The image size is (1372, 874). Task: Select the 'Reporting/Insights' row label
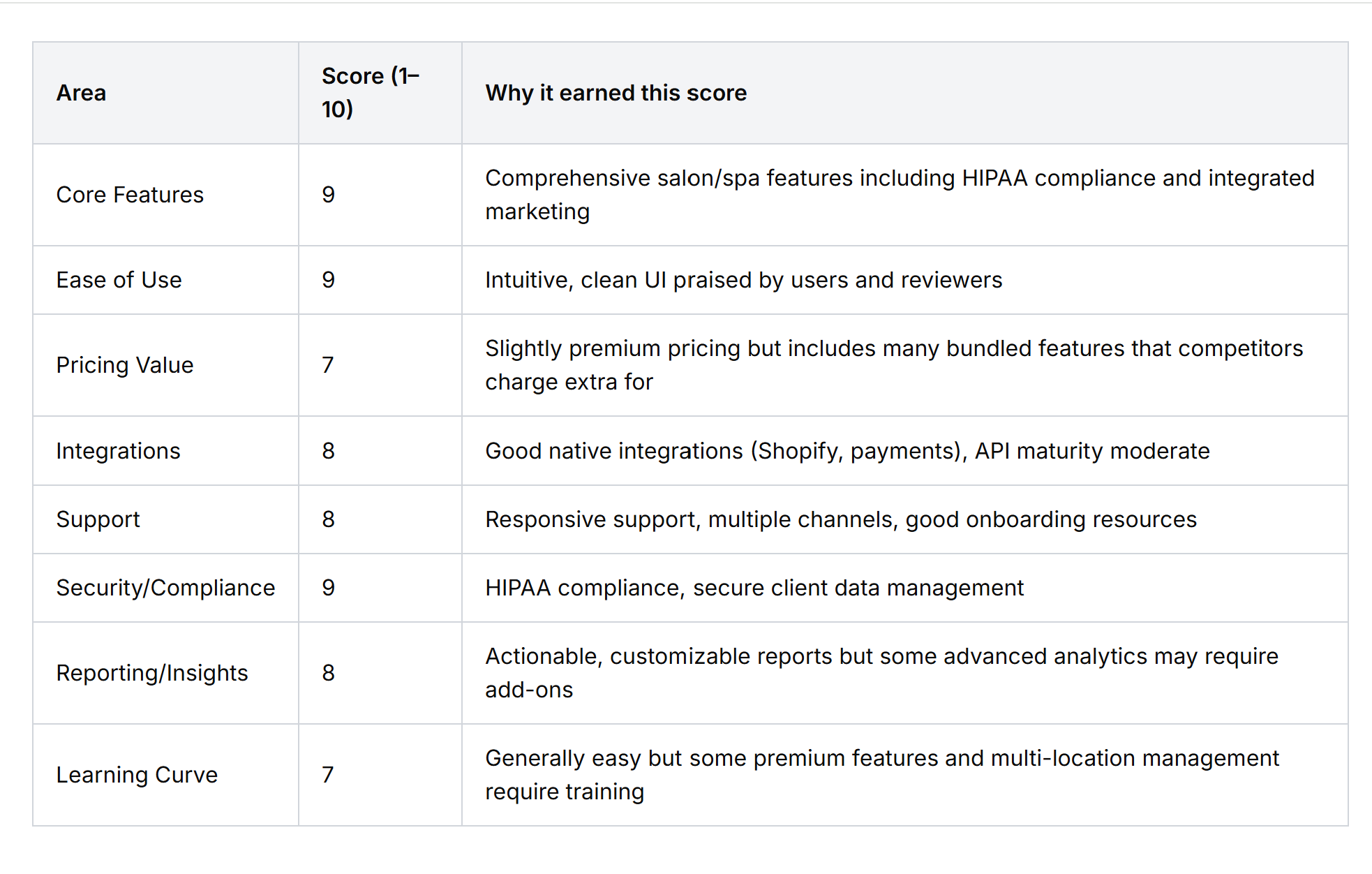tap(151, 673)
